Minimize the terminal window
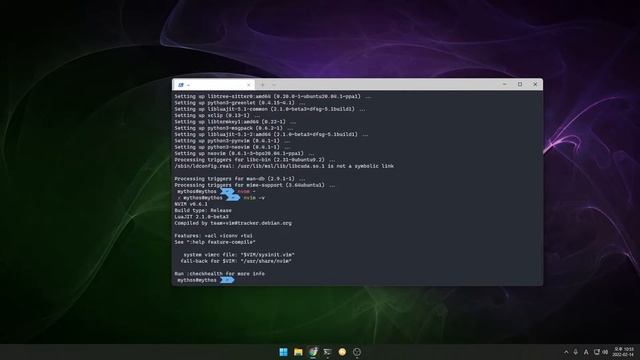 (x=504, y=84)
